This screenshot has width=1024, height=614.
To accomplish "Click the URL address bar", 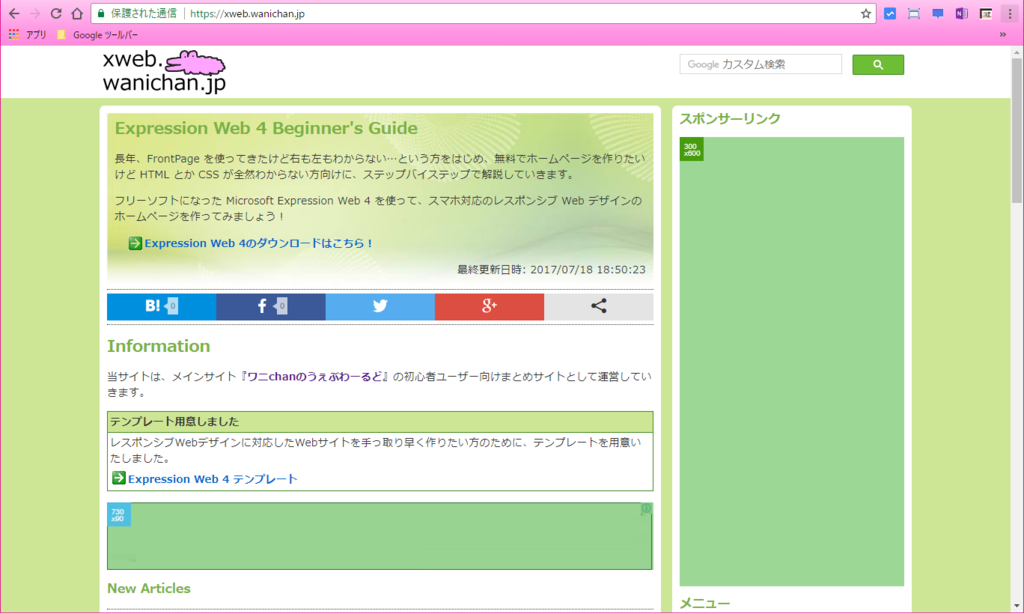I will [483, 13].
